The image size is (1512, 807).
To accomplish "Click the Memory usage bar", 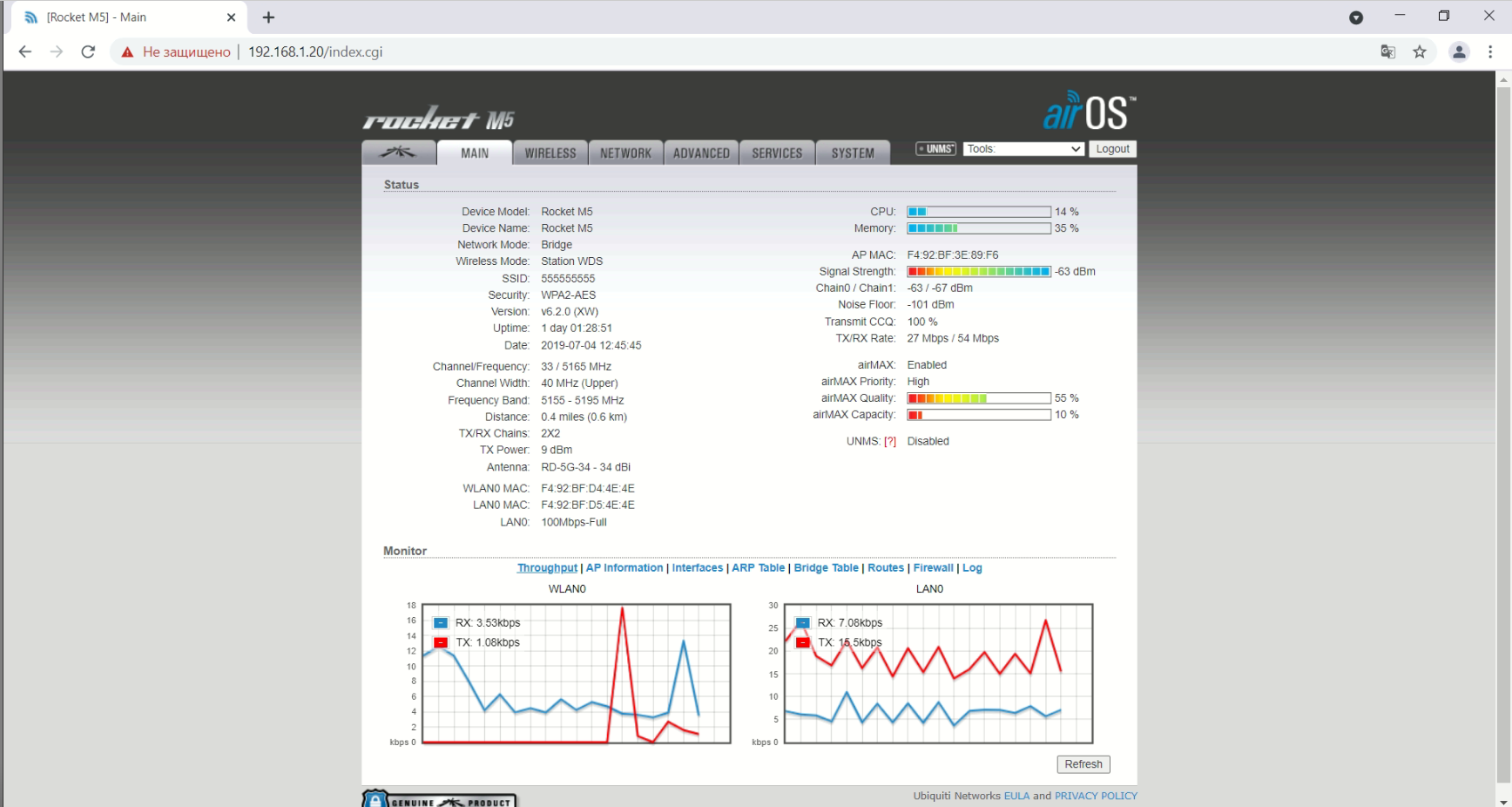I will tap(979, 228).
